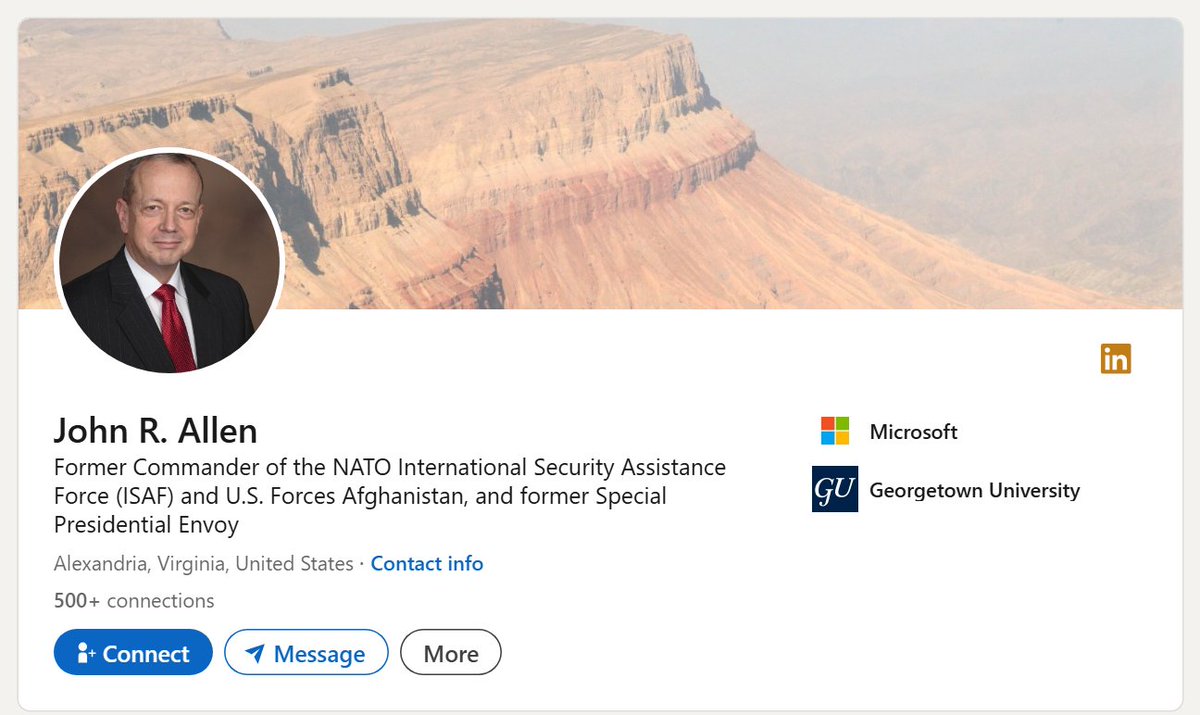Open the circular profile photo

pyautogui.click(x=169, y=263)
